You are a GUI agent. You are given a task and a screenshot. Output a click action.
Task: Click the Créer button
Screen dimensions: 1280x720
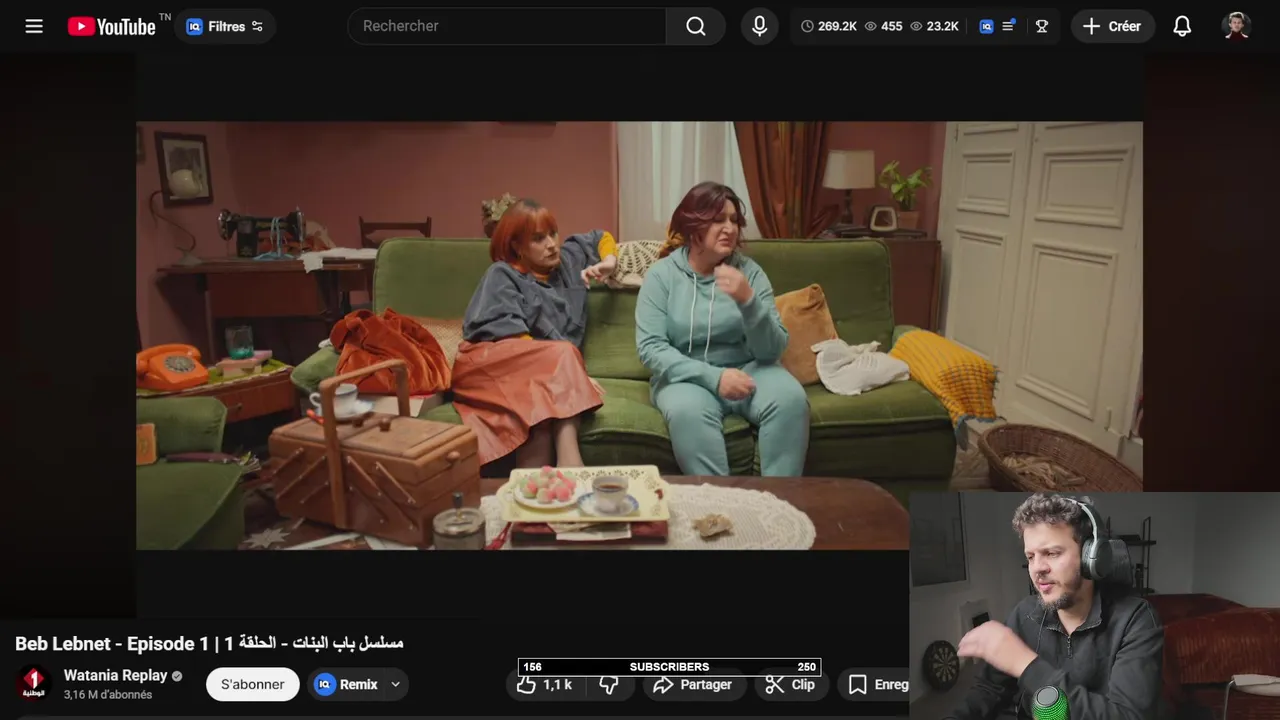(1112, 26)
